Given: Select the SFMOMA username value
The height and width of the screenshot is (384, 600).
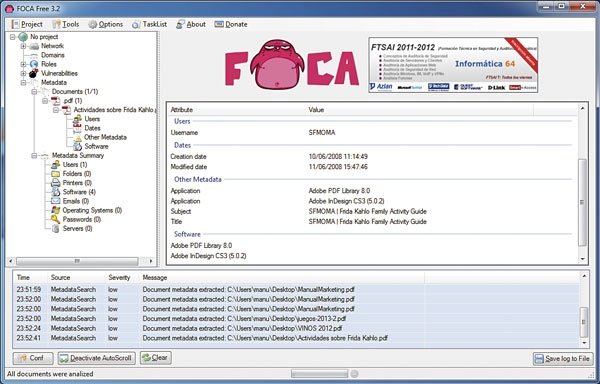Looking at the screenshot, I should 322,133.
